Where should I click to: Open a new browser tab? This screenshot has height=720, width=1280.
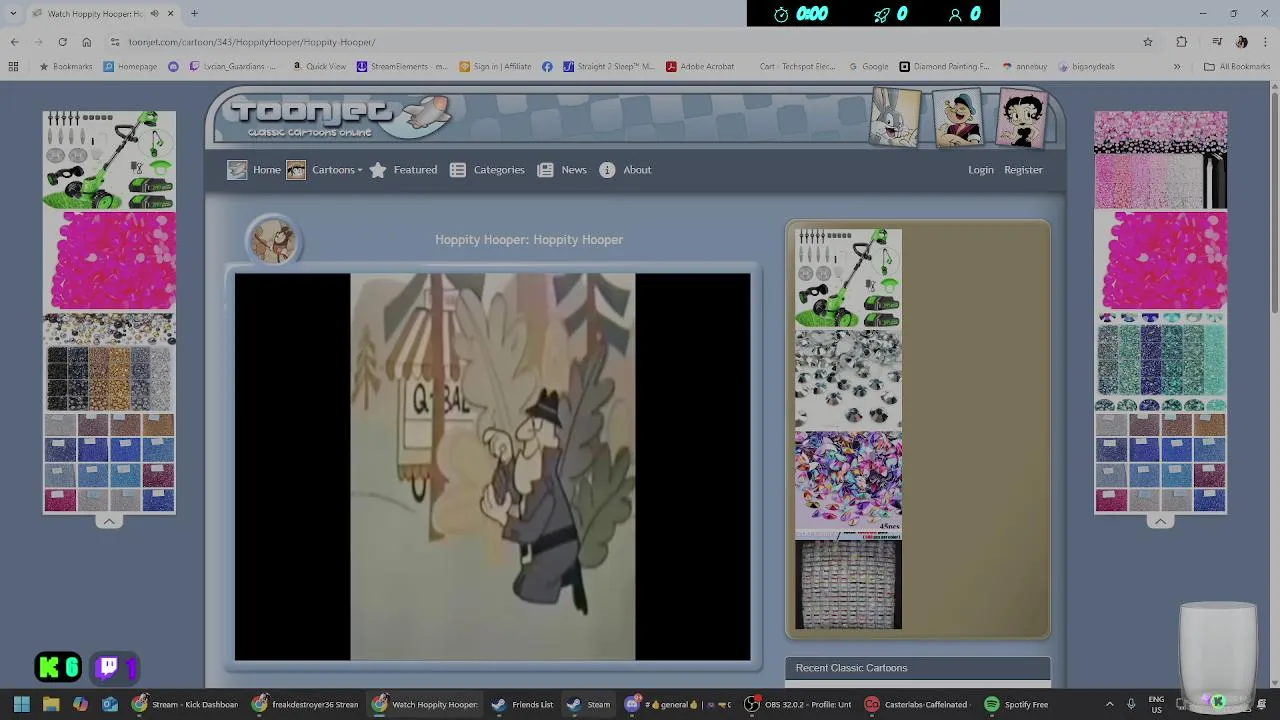coord(194,14)
